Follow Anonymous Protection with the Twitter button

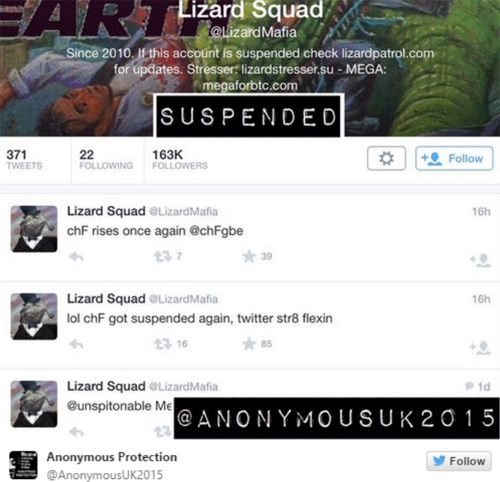459,461
